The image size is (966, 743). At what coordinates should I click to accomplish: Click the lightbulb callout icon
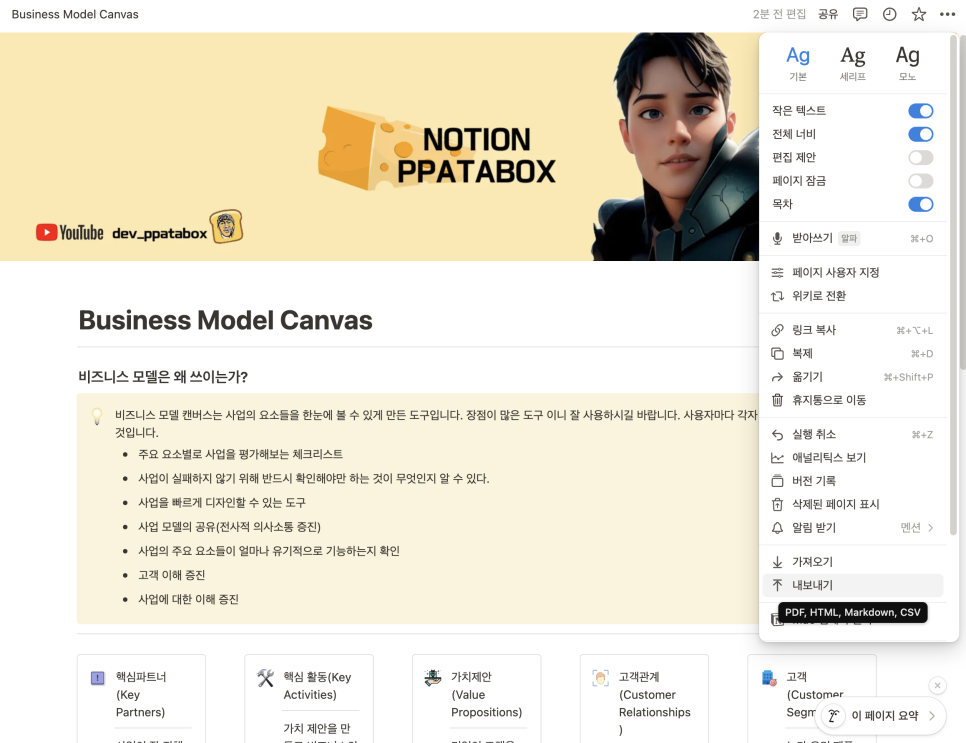(x=97, y=416)
